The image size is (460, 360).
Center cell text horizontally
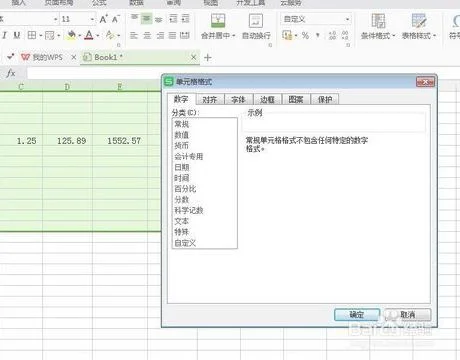click(147, 35)
